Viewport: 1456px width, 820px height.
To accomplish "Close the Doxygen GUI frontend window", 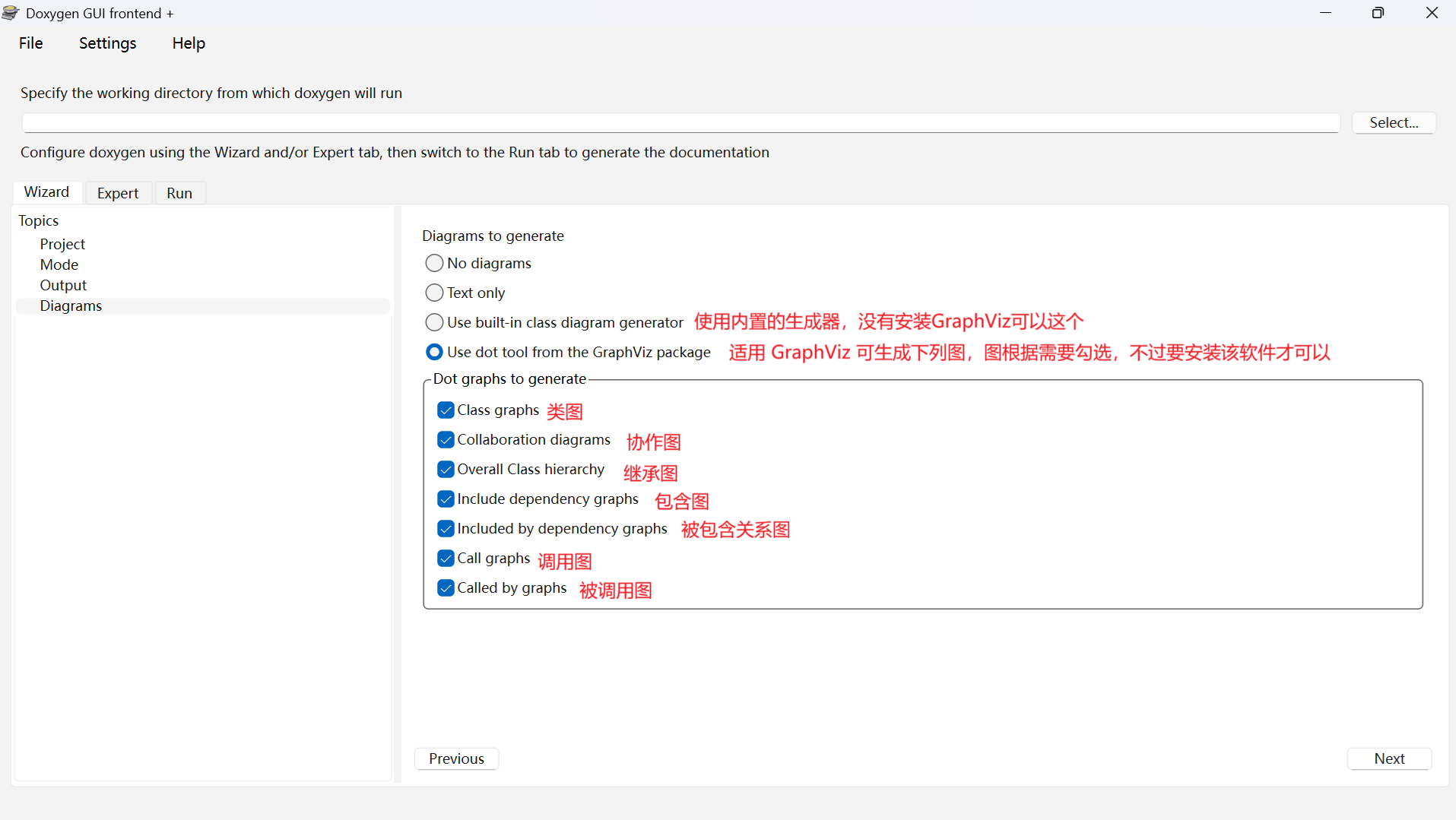I will (x=1432, y=13).
